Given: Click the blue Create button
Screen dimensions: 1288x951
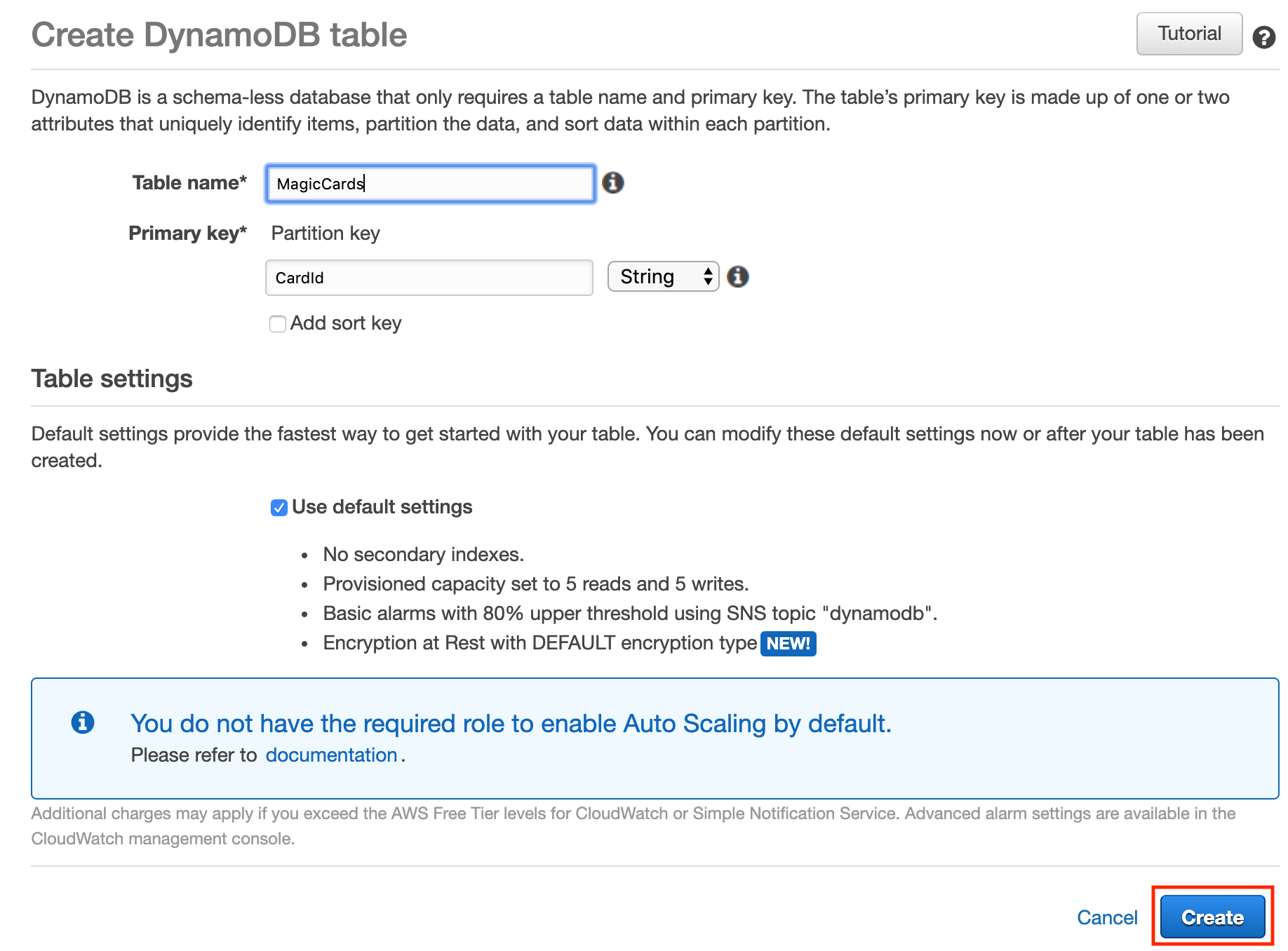Looking at the screenshot, I should point(1212,917).
